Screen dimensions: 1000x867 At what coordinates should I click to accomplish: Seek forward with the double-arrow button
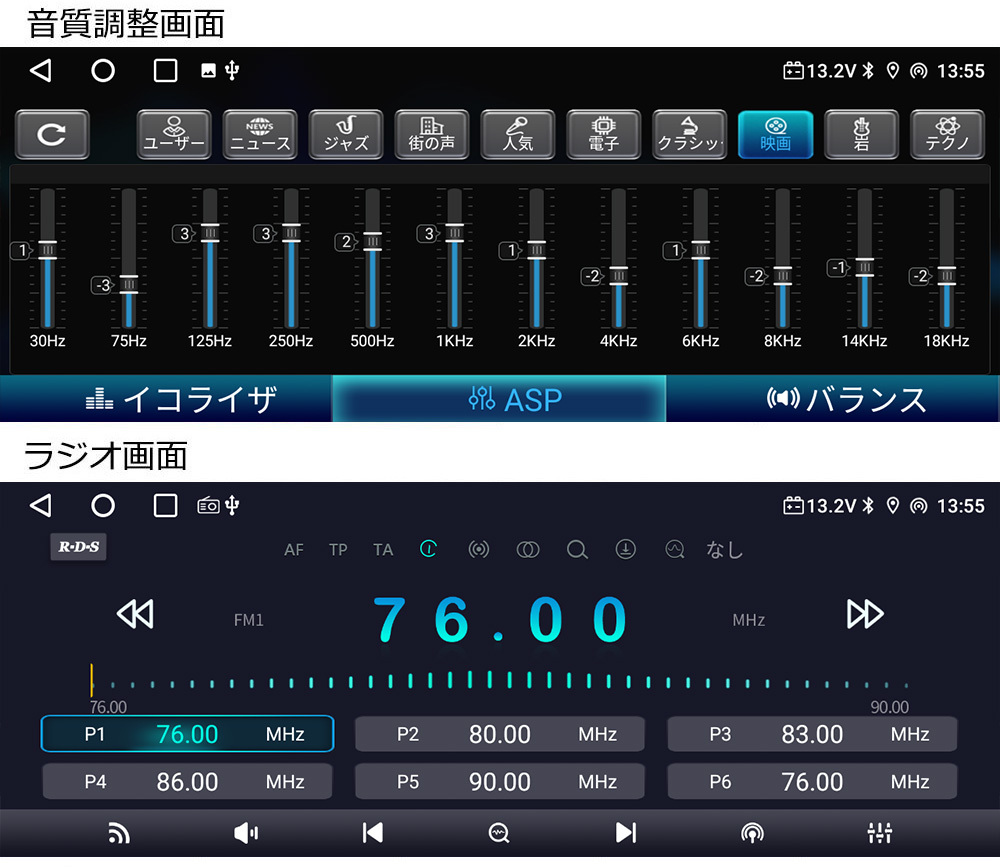pyautogui.click(x=865, y=614)
